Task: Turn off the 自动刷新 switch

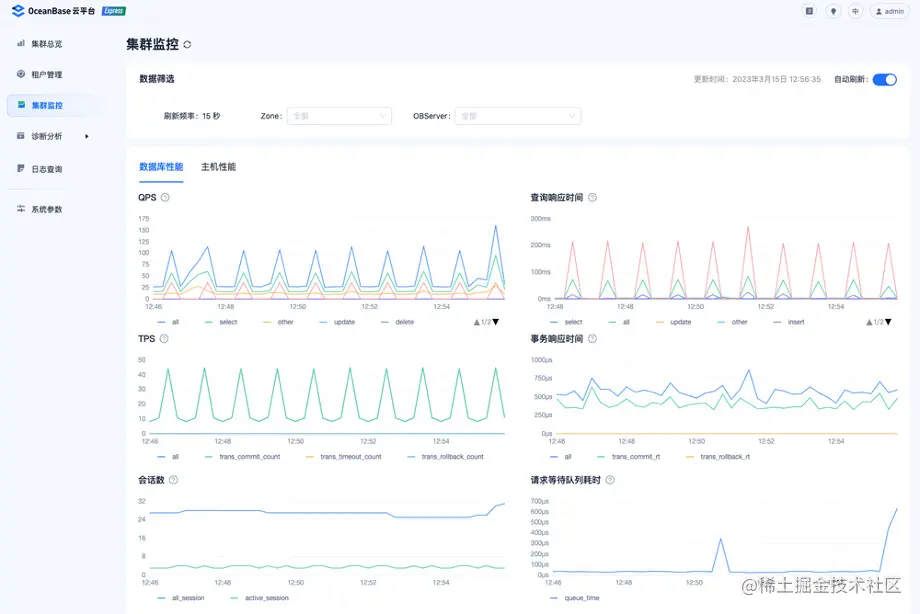Action: coord(884,79)
